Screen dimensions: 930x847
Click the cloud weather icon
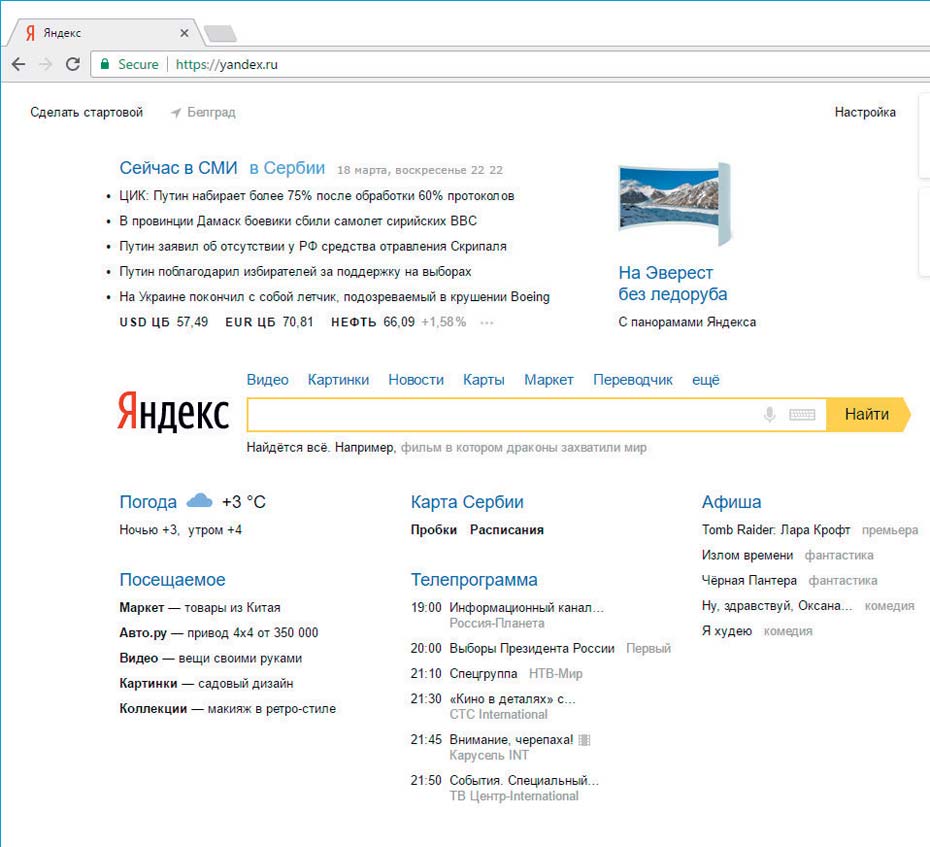click(199, 501)
